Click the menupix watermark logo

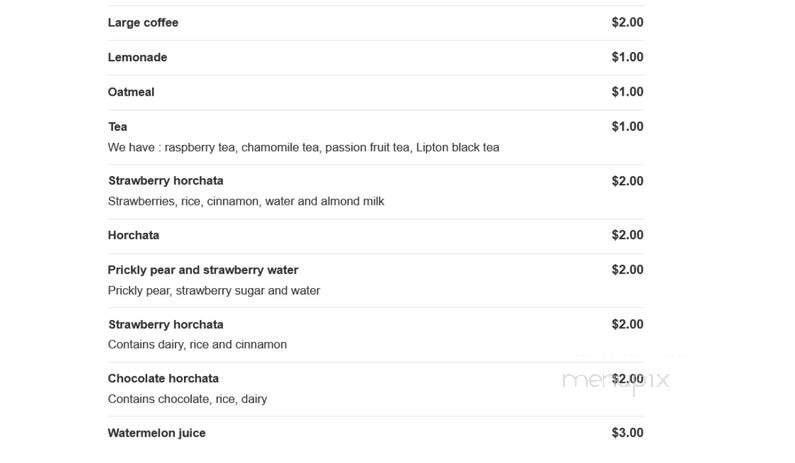(616, 381)
